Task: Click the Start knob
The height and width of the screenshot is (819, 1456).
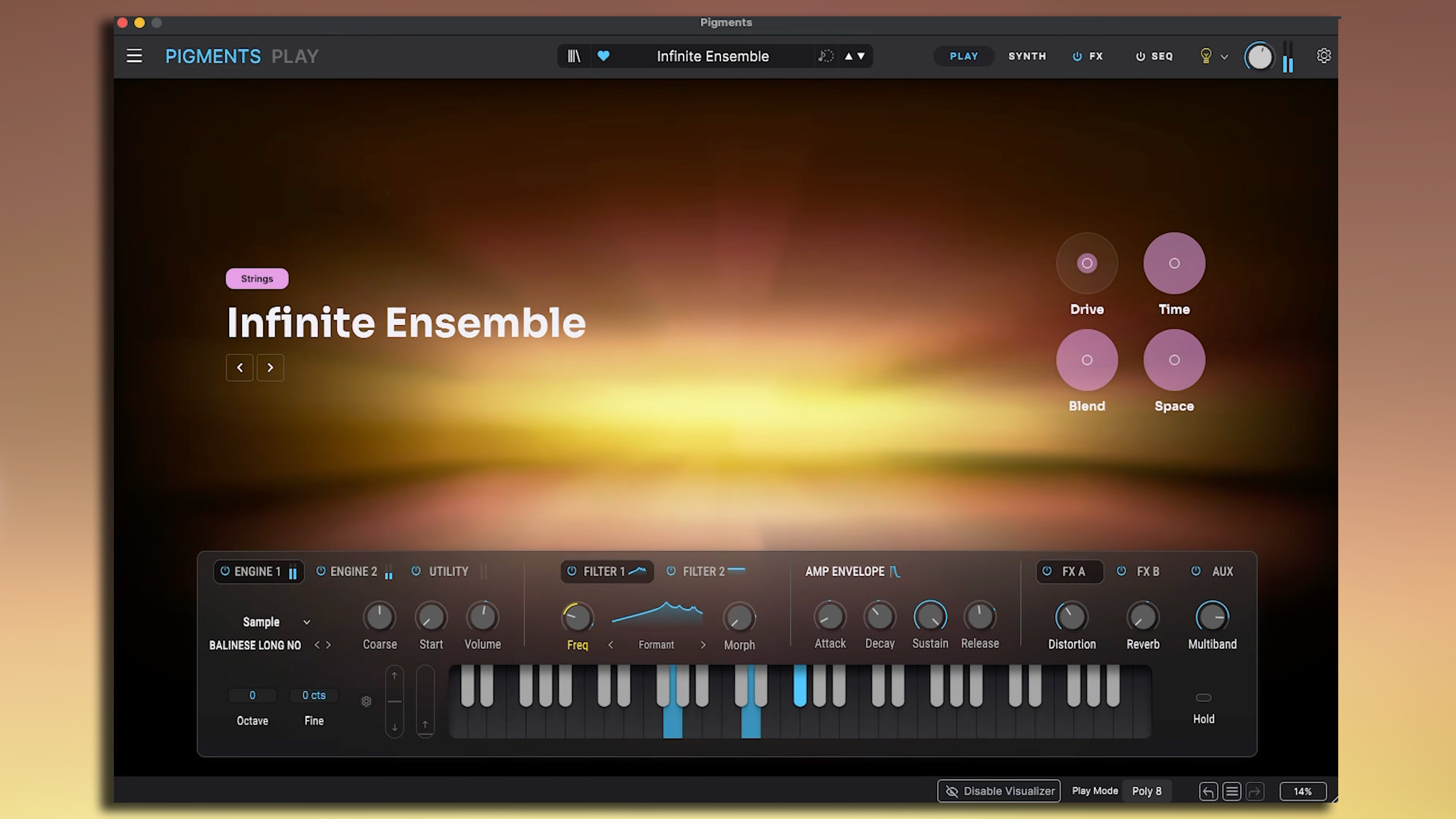Action: point(431,617)
